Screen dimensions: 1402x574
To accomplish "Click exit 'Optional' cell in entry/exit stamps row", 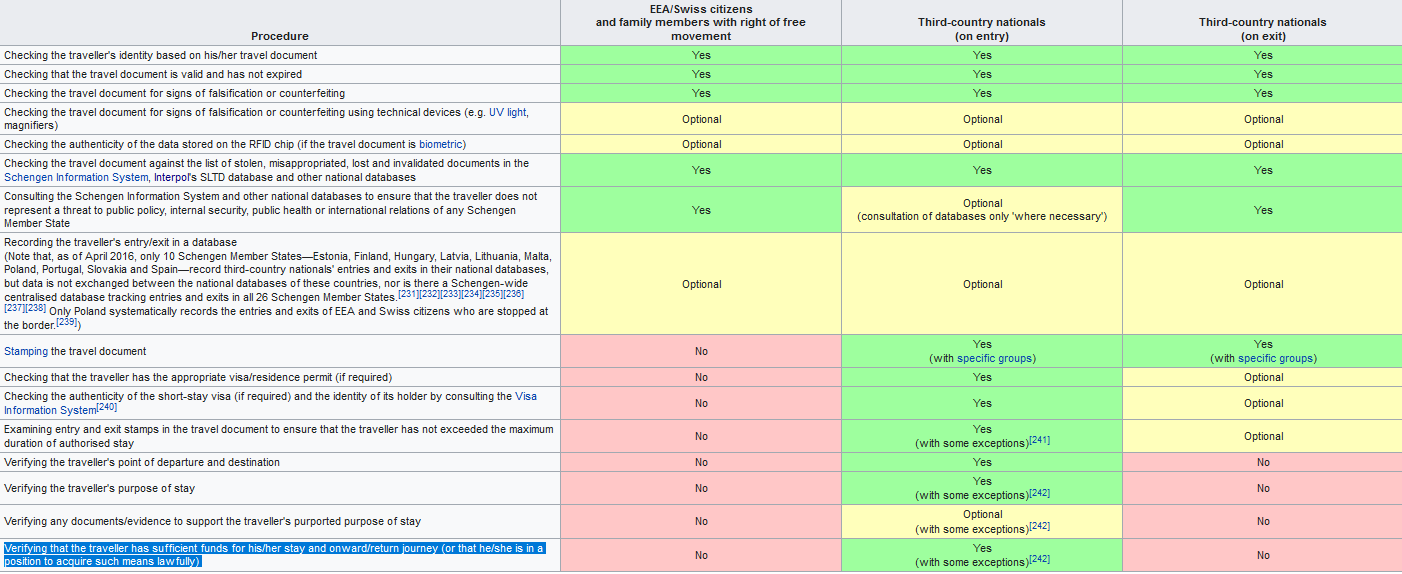I will (1263, 436).
